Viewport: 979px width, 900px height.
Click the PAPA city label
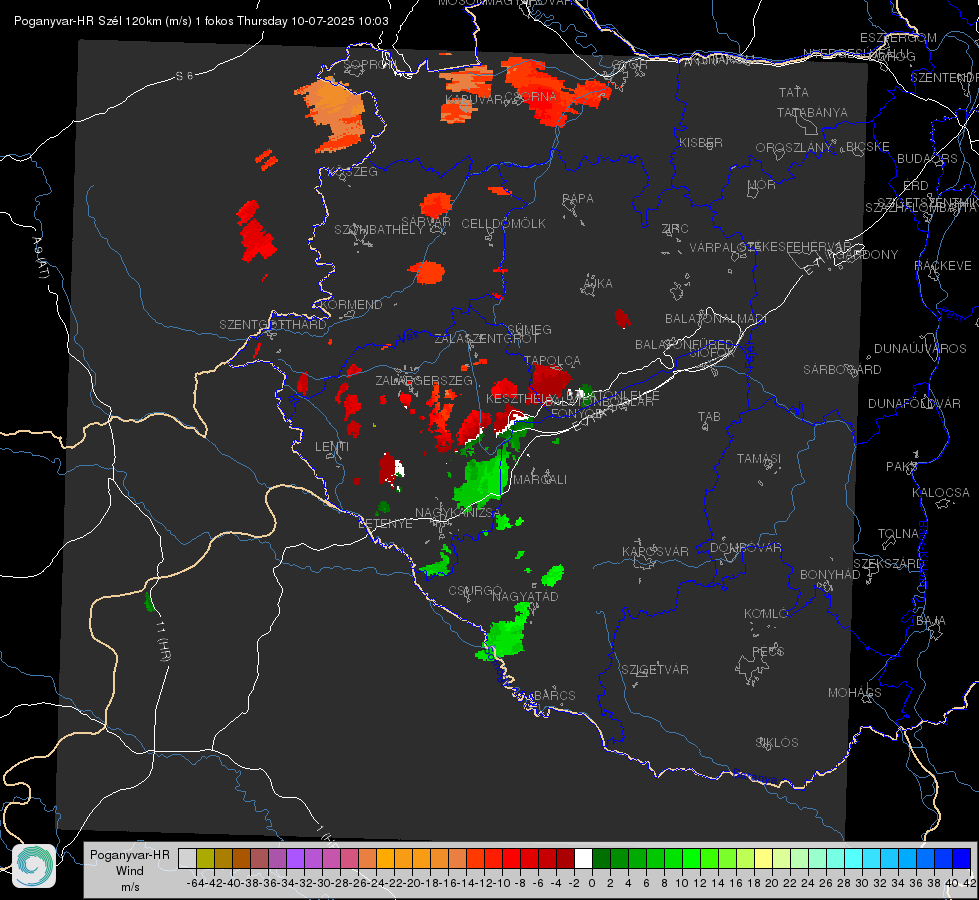coord(578,199)
